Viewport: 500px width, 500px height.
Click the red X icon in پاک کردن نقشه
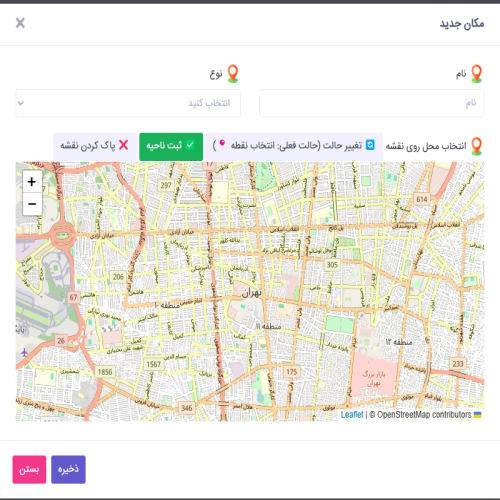[124, 145]
